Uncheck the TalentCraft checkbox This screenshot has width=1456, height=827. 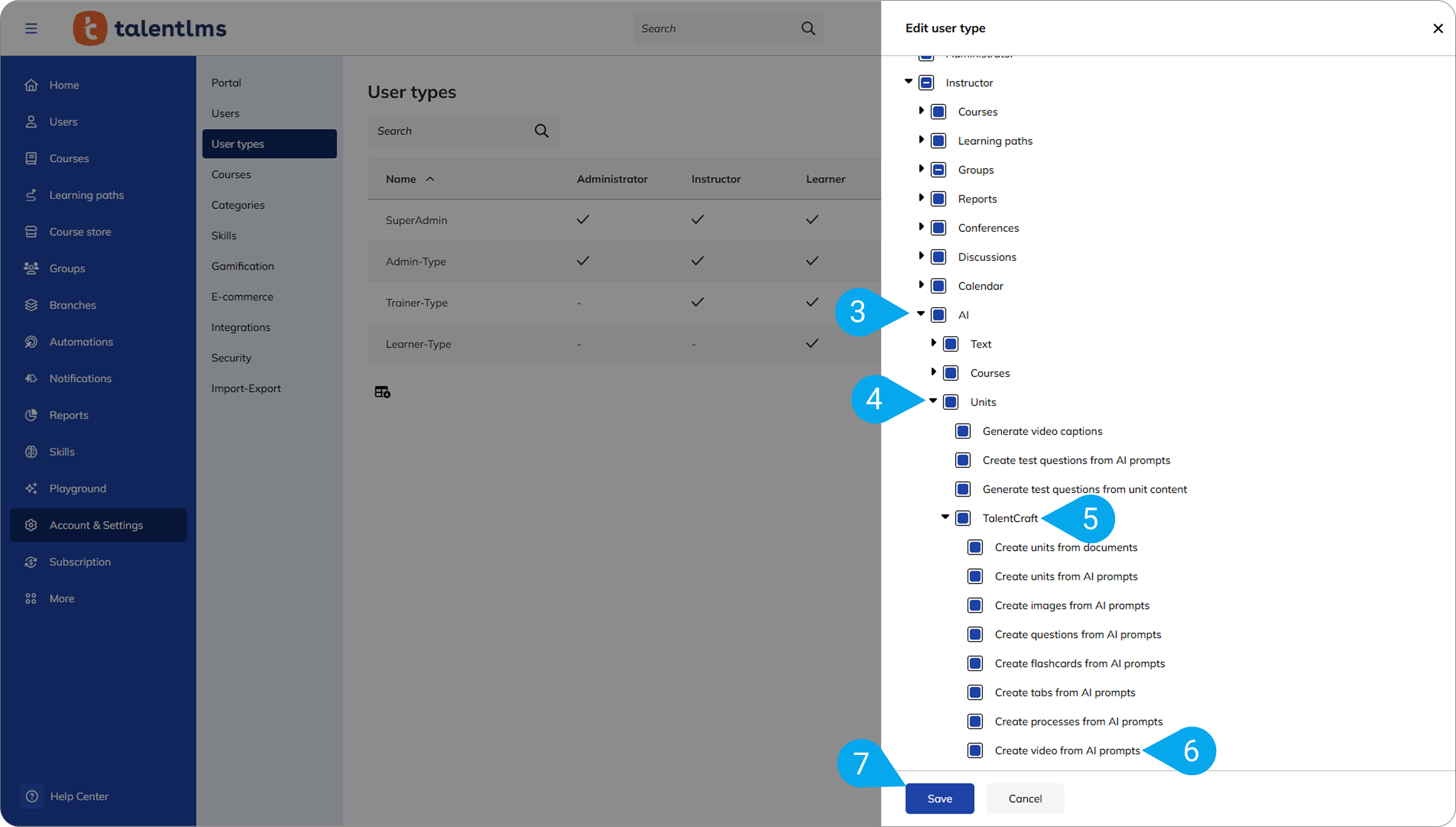point(963,518)
